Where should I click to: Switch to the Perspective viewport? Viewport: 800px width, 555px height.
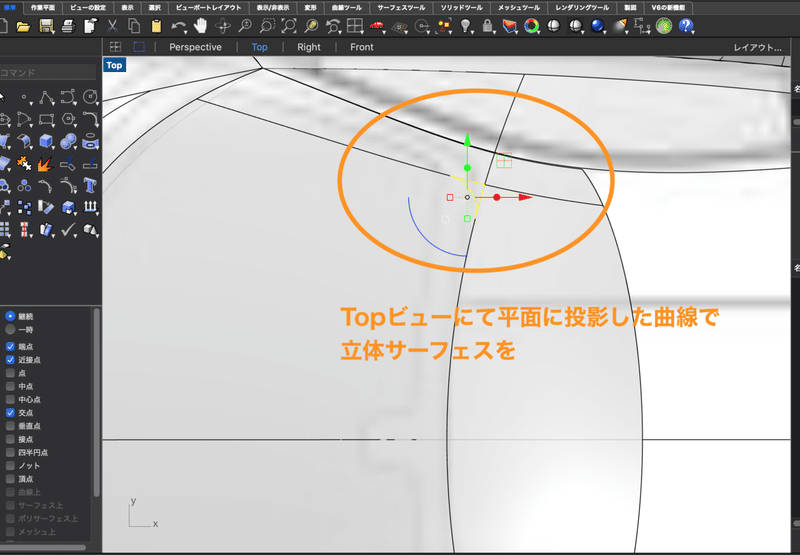coord(195,47)
